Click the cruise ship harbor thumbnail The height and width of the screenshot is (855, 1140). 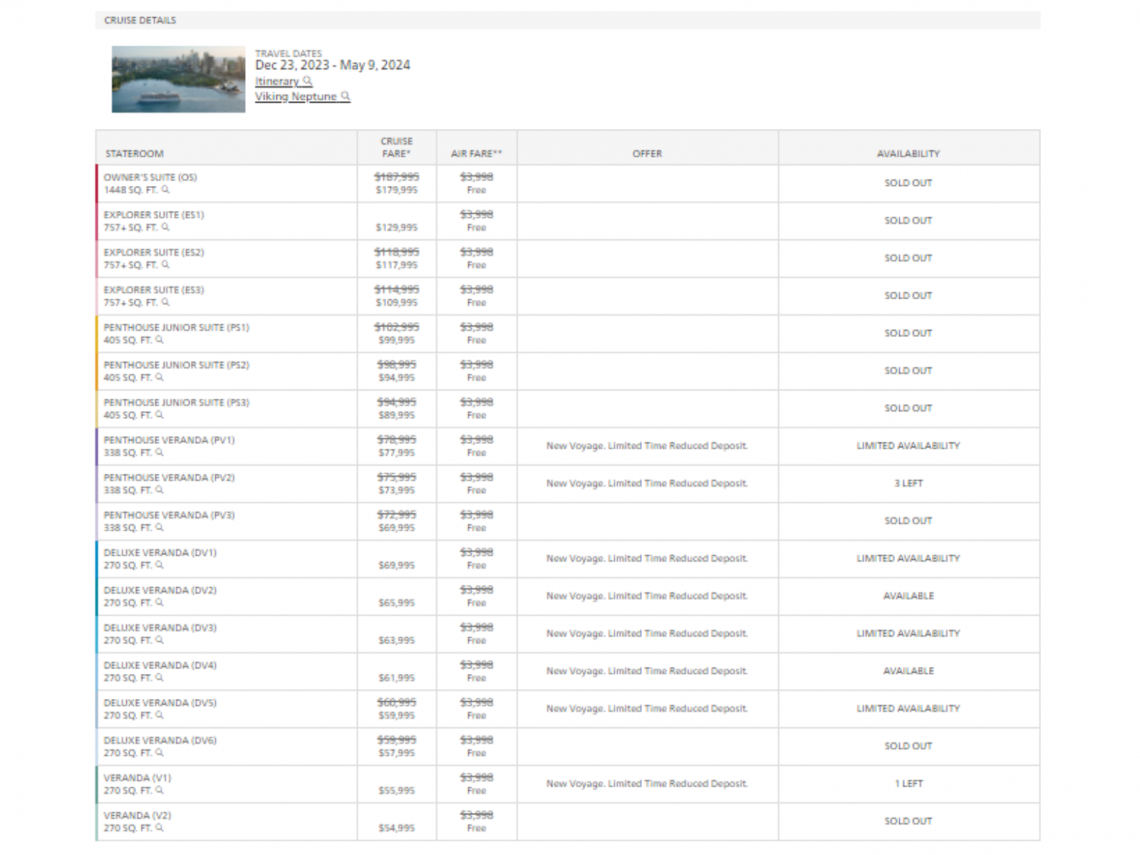pos(178,79)
